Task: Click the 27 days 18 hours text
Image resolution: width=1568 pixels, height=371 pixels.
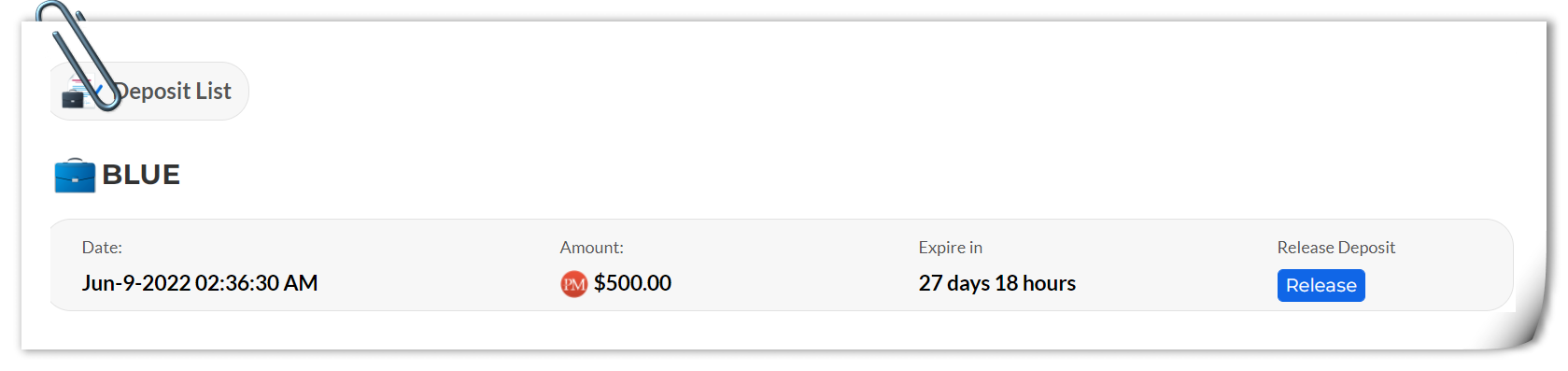Action: point(997,283)
